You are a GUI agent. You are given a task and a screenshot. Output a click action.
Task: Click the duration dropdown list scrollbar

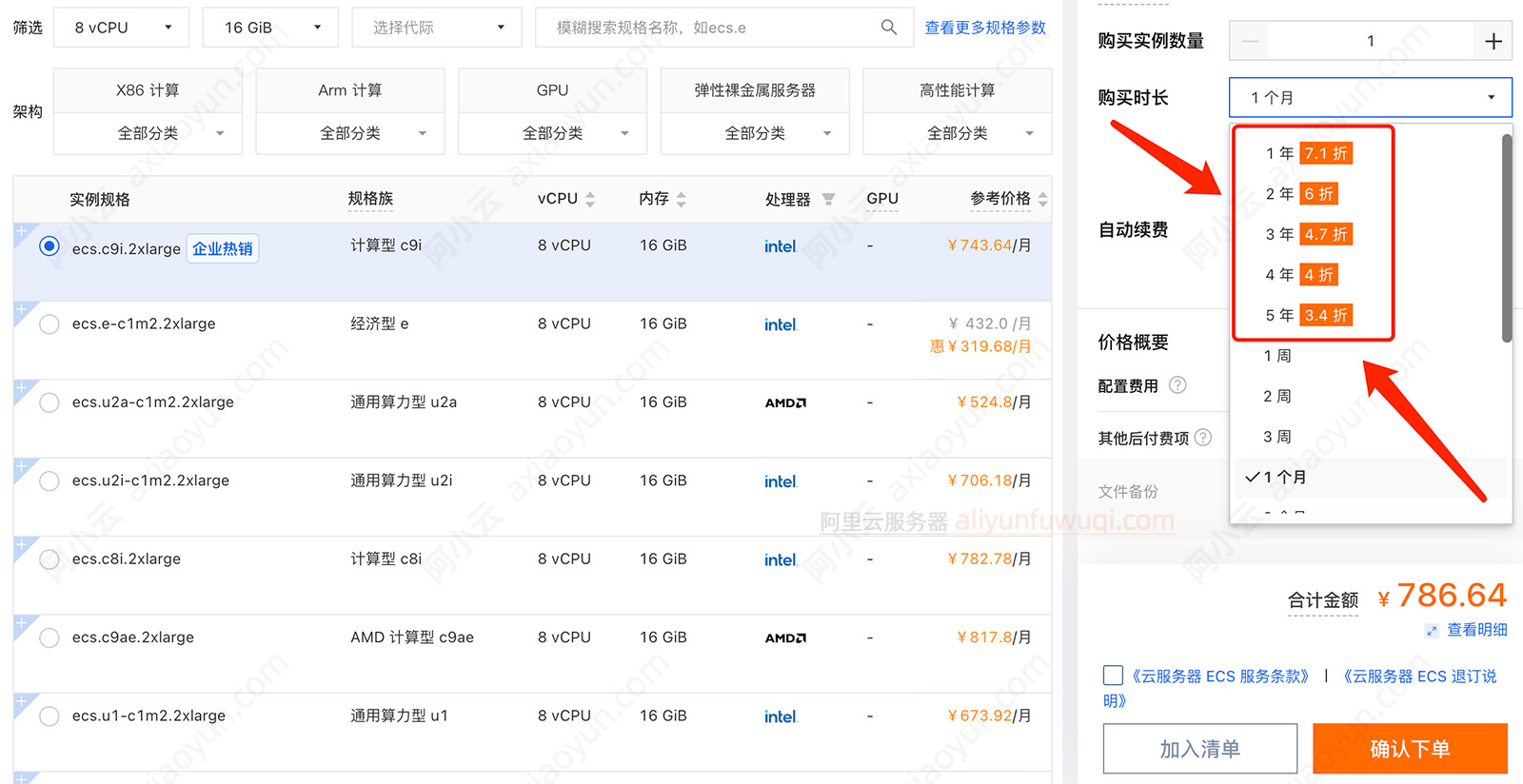click(1507, 238)
